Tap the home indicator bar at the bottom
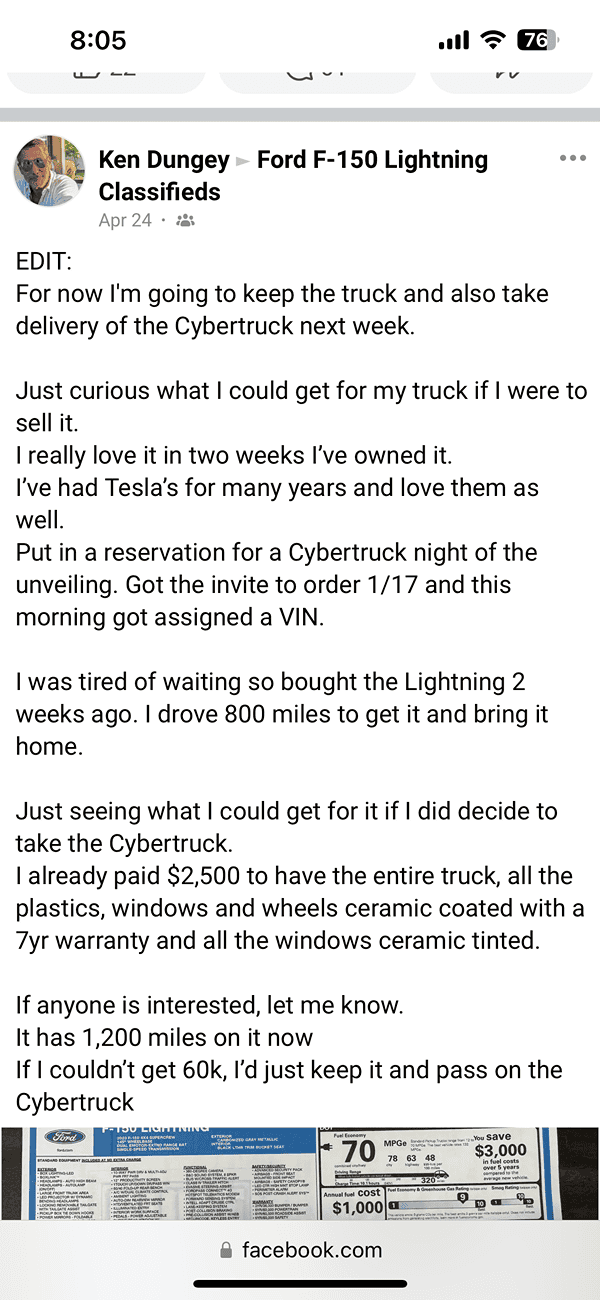 click(300, 1283)
